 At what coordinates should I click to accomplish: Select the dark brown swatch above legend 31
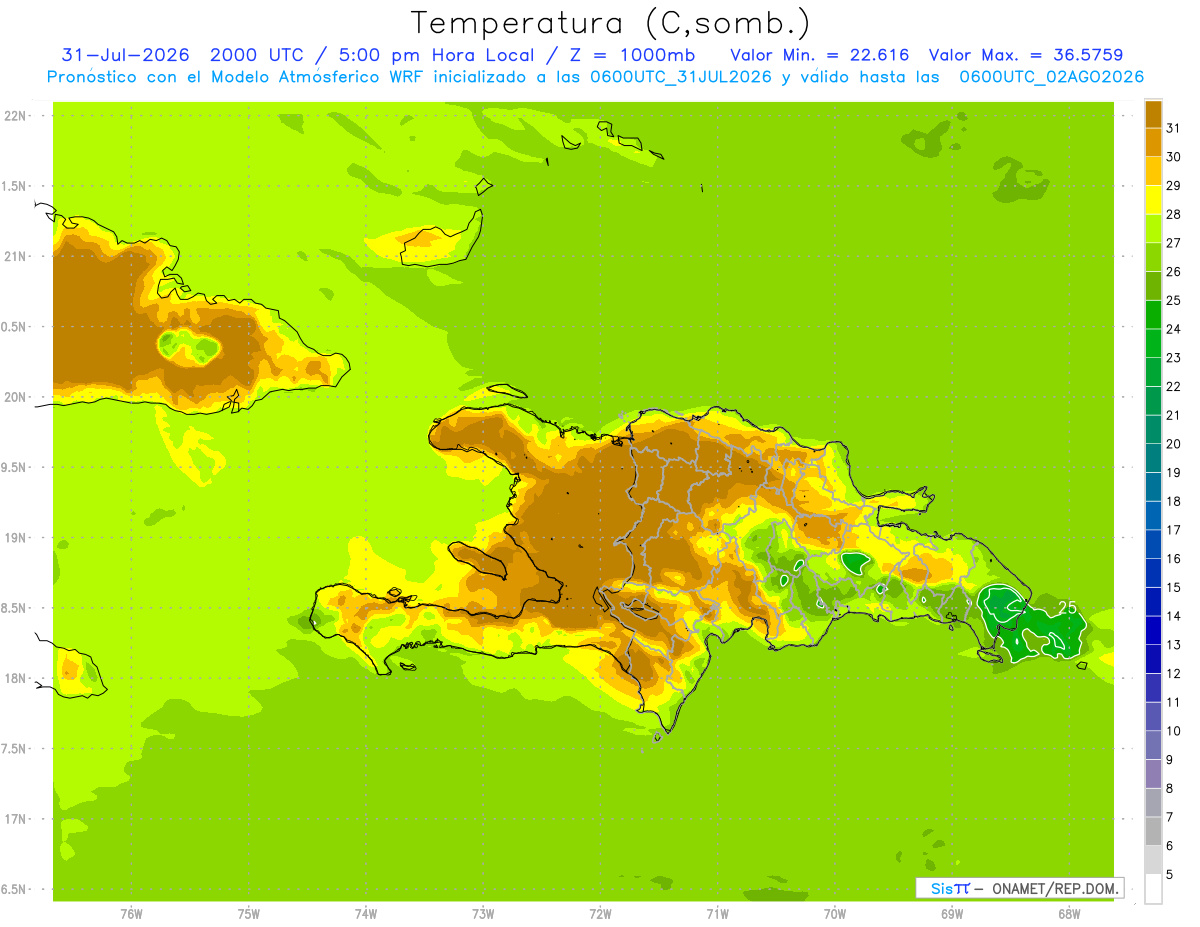click(1153, 114)
